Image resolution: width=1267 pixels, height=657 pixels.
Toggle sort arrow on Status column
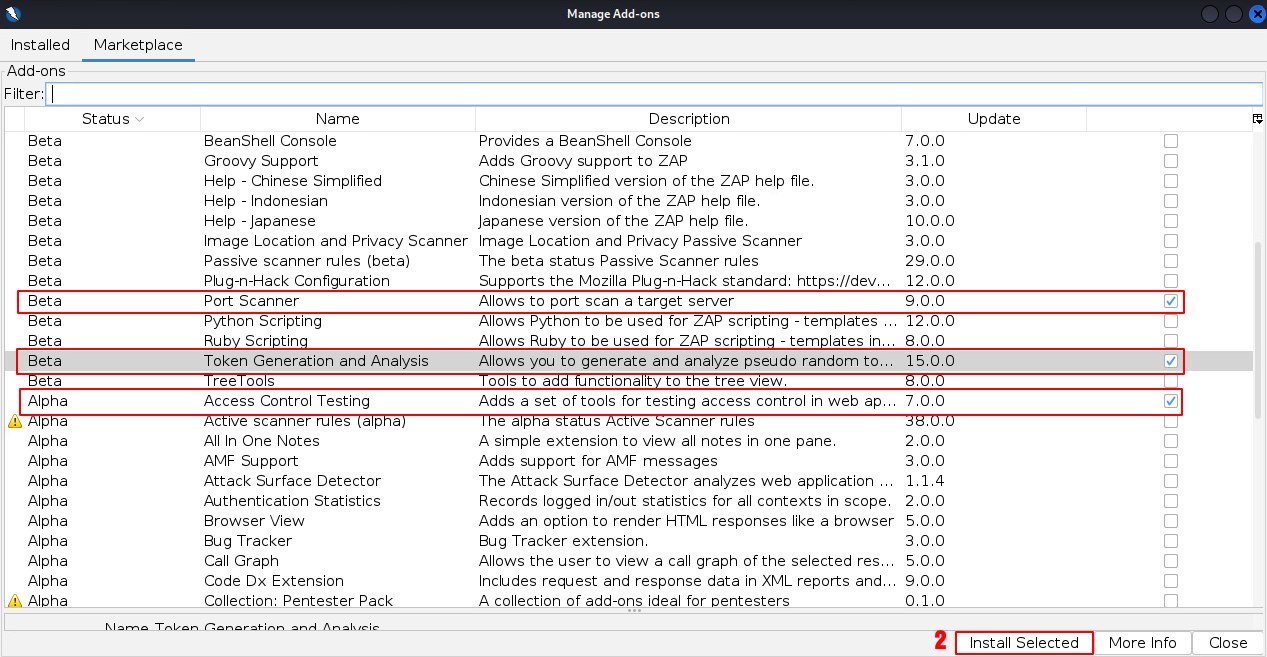[x=139, y=119]
